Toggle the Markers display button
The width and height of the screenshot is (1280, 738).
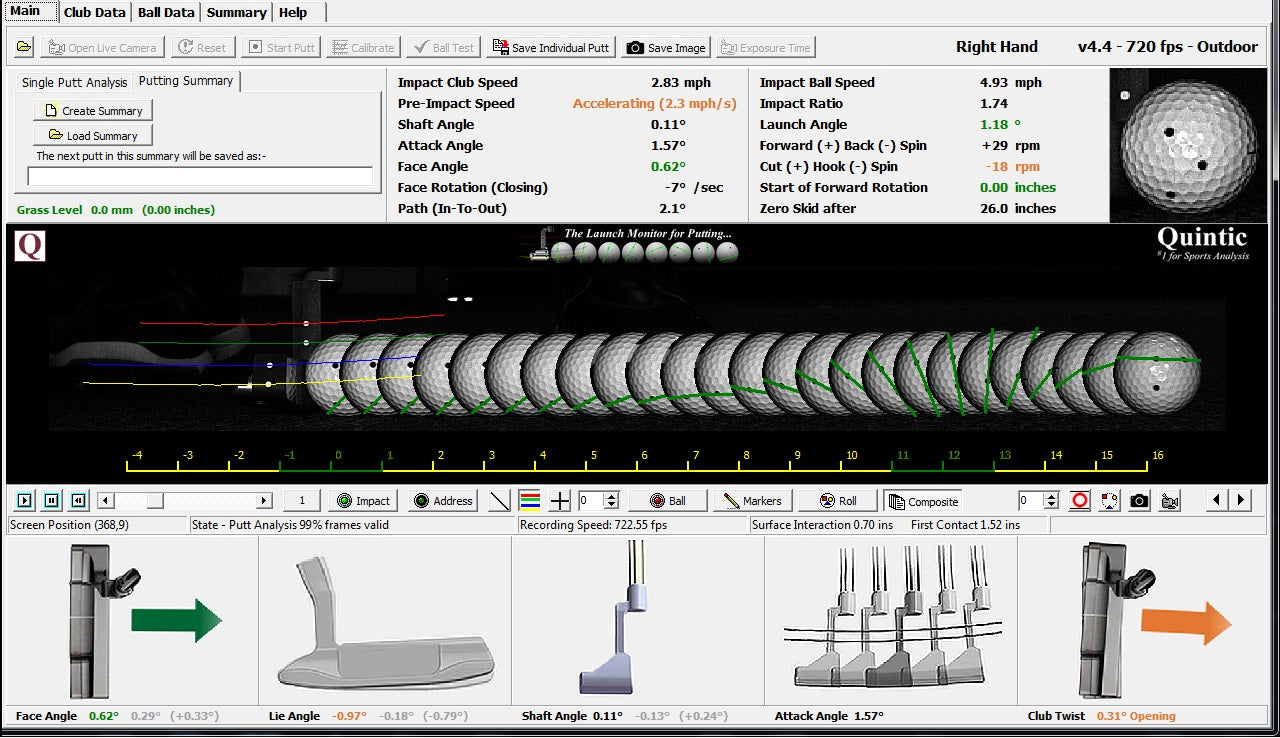pyautogui.click(x=753, y=501)
